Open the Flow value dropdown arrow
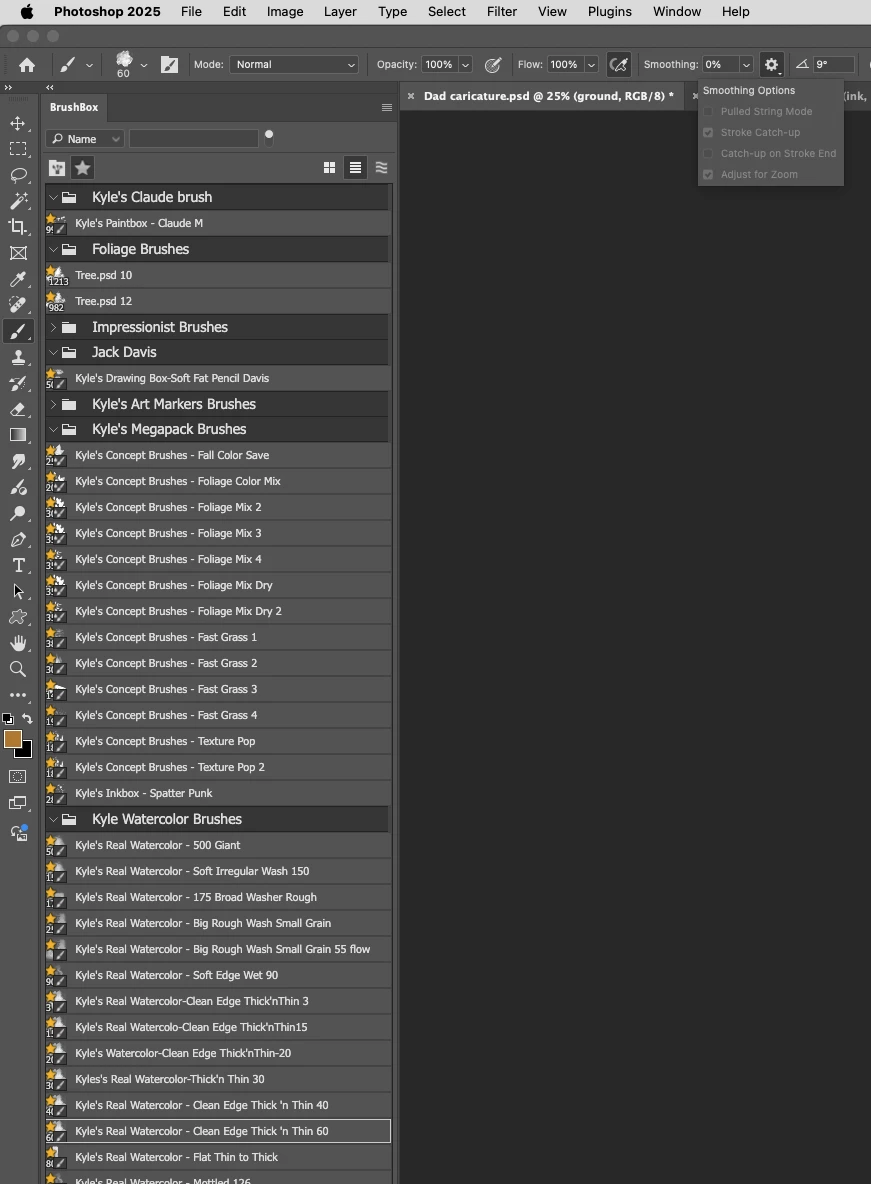Viewport: 871px width, 1184px height. [591, 65]
